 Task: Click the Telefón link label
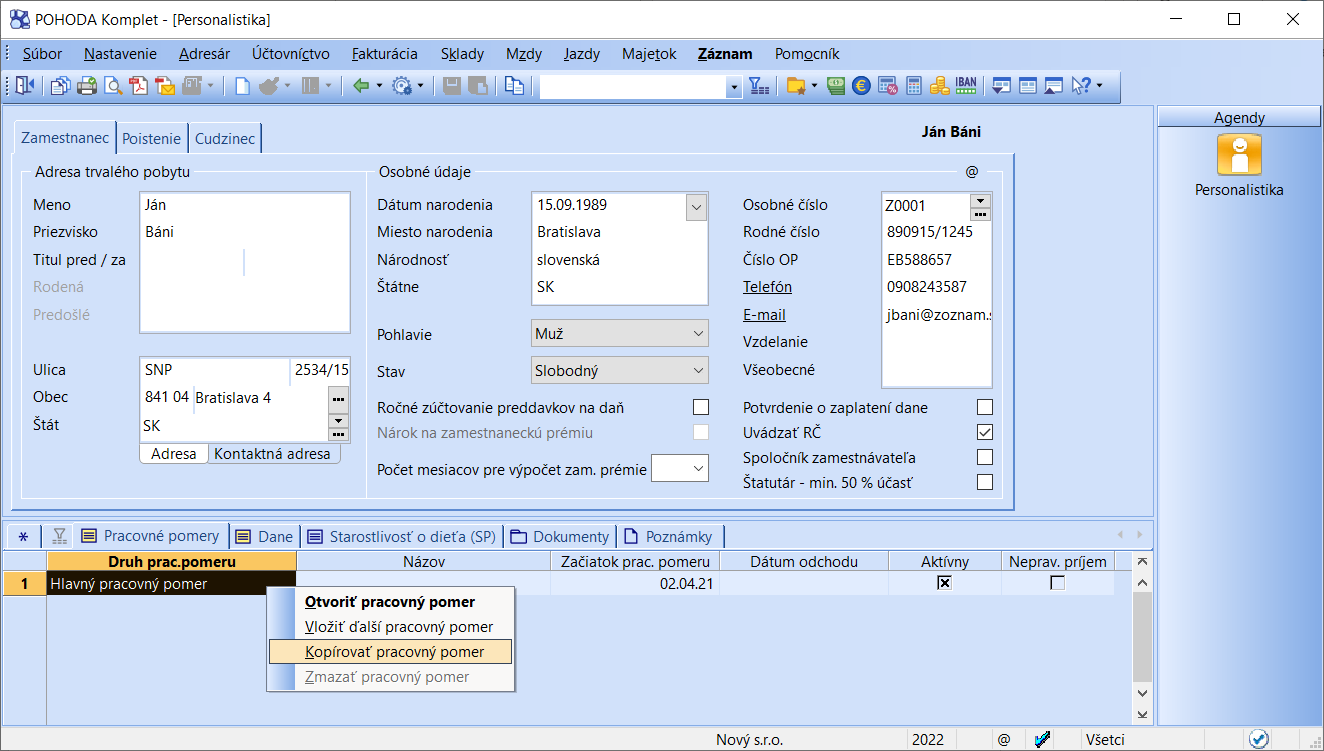point(767,287)
